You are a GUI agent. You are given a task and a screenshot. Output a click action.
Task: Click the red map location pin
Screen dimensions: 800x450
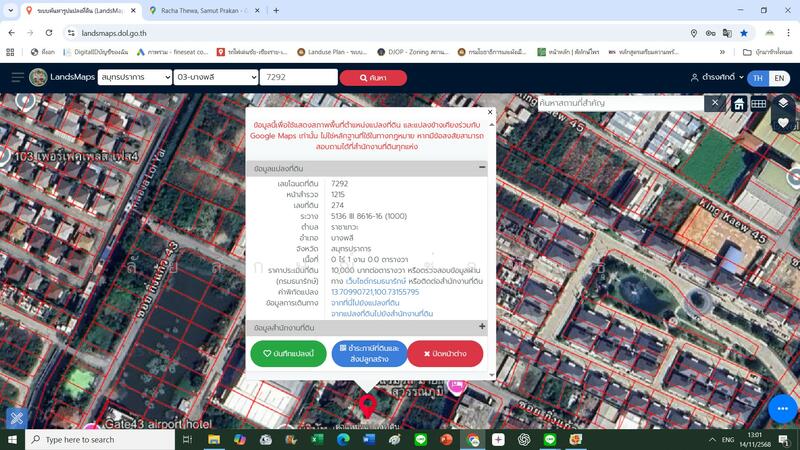point(367,405)
